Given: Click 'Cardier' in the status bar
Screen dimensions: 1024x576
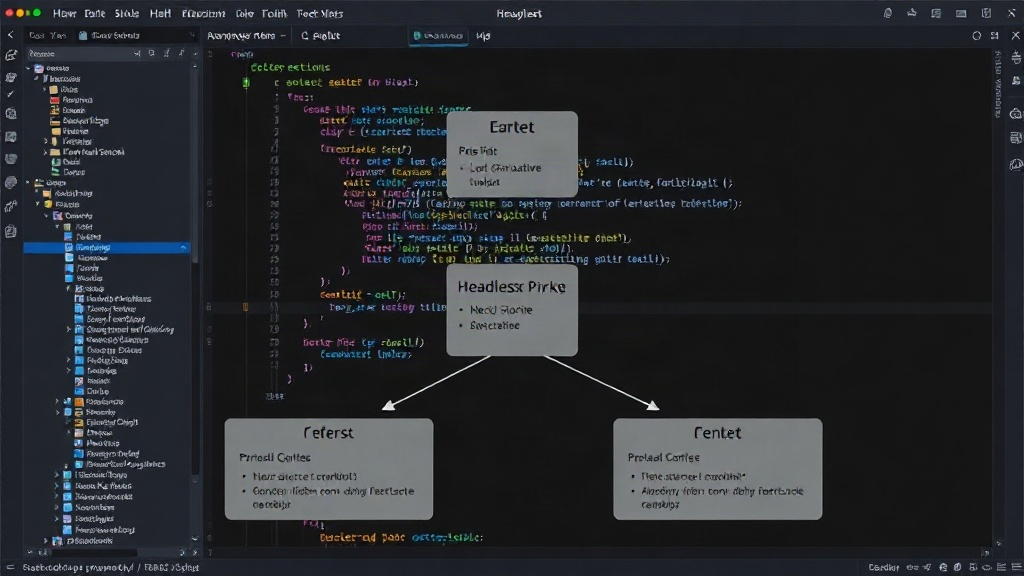Looking at the screenshot, I should coord(884,568).
